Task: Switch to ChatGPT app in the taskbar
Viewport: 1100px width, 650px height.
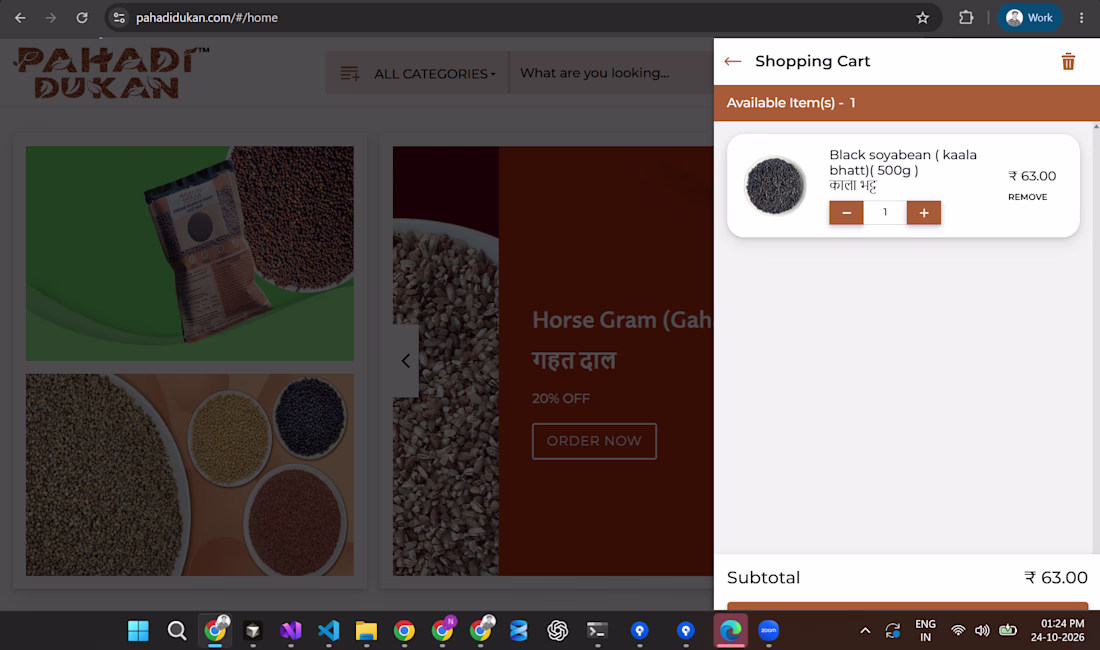Action: click(x=558, y=630)
